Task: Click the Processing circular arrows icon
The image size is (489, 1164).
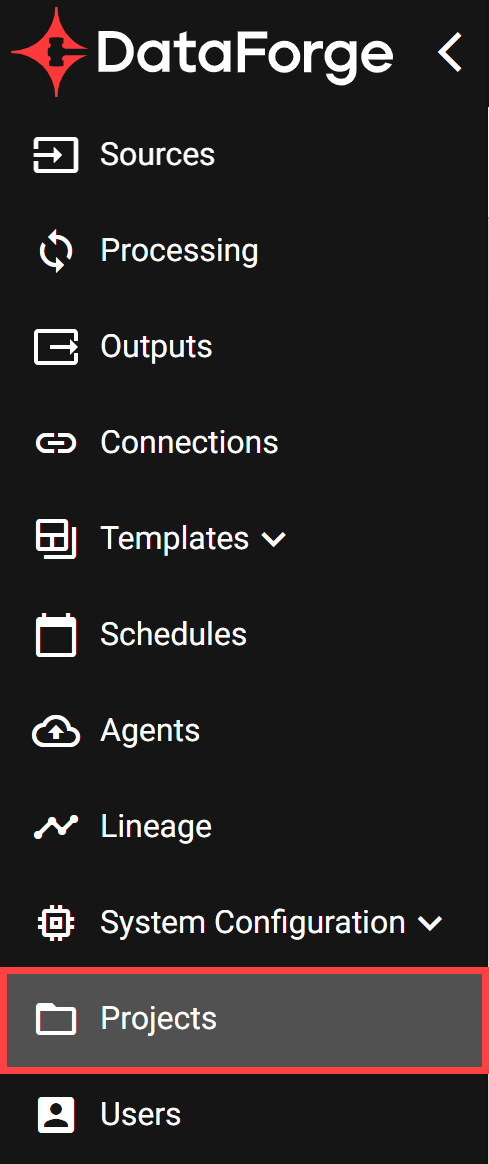Action: coord(56,251)
